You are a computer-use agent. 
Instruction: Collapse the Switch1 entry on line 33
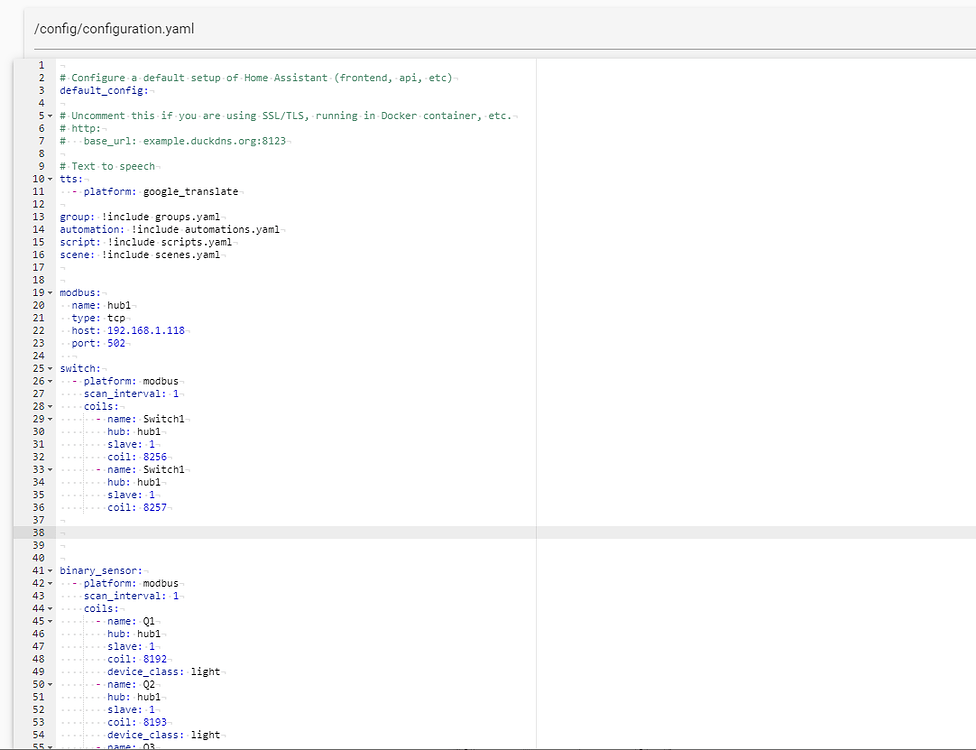50,470
